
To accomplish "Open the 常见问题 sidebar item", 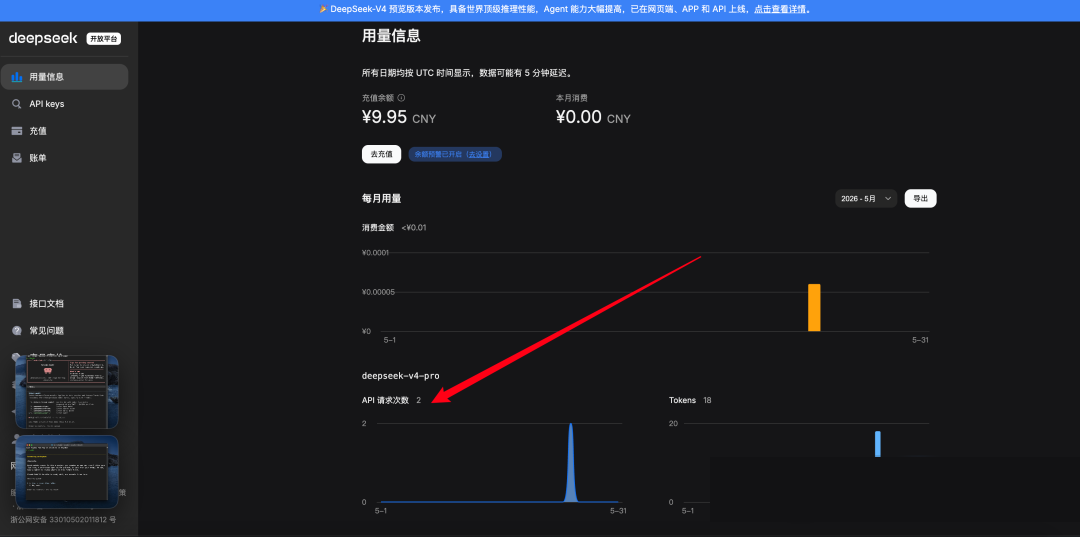I will tap(64, 330).
